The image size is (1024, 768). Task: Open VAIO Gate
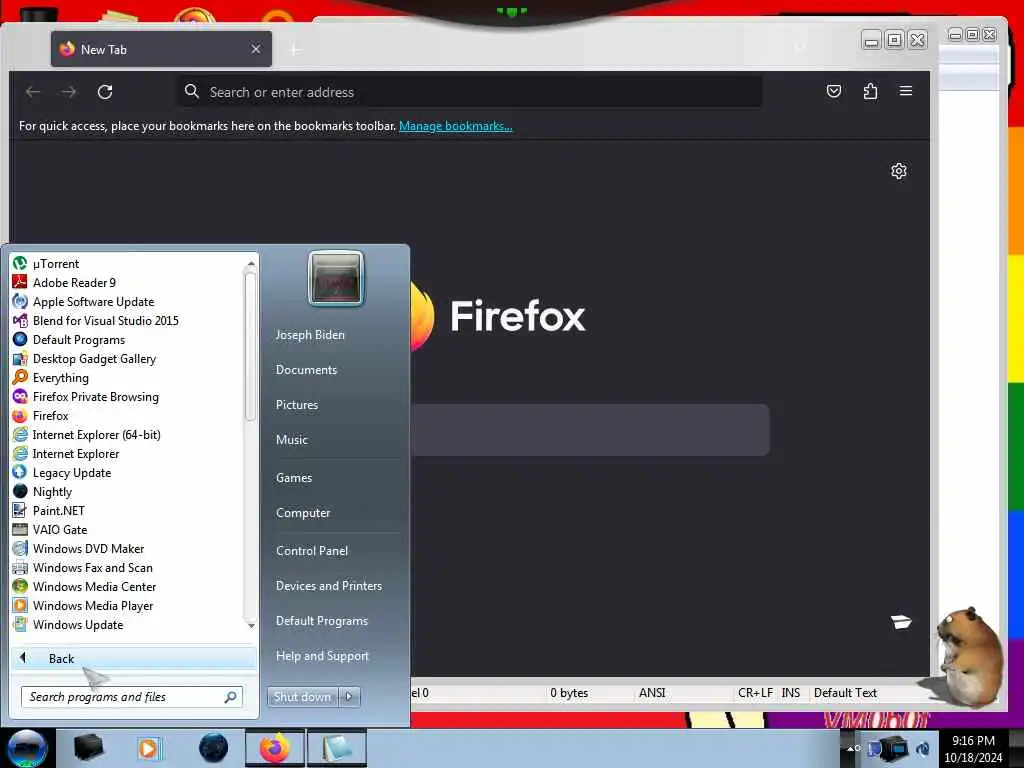tap(59, 530)
